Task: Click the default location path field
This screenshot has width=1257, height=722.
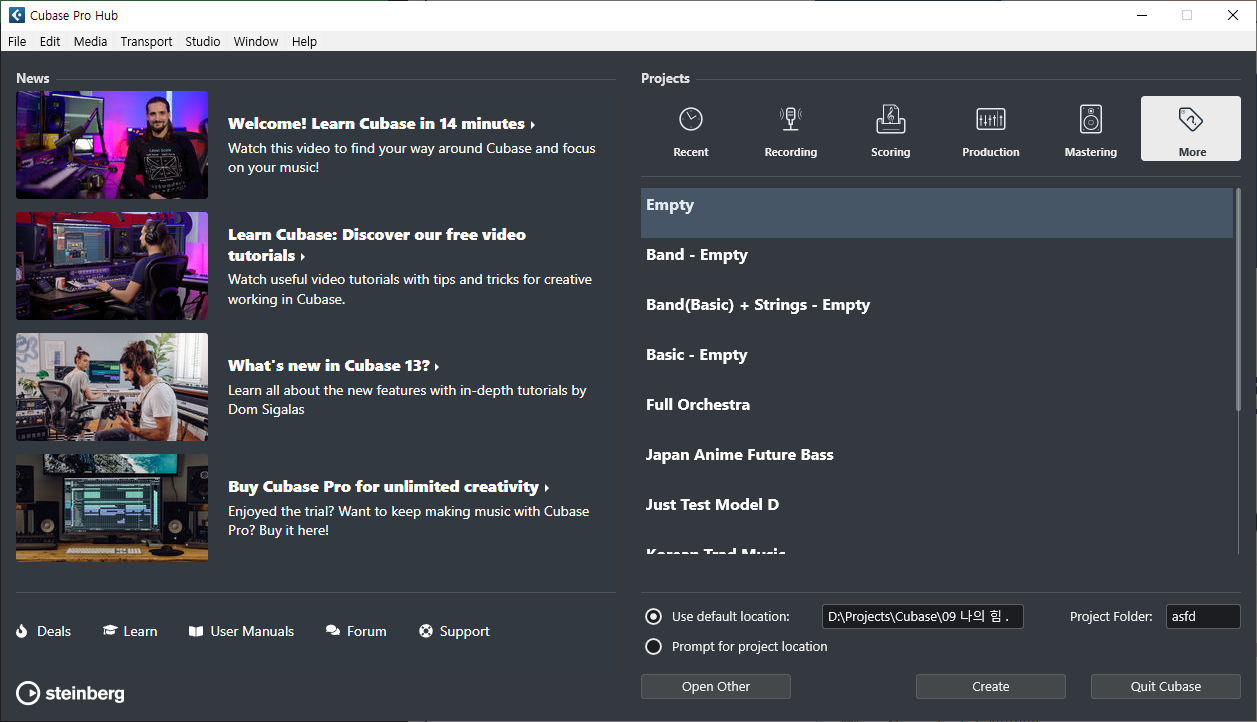Action: [923, 617]
